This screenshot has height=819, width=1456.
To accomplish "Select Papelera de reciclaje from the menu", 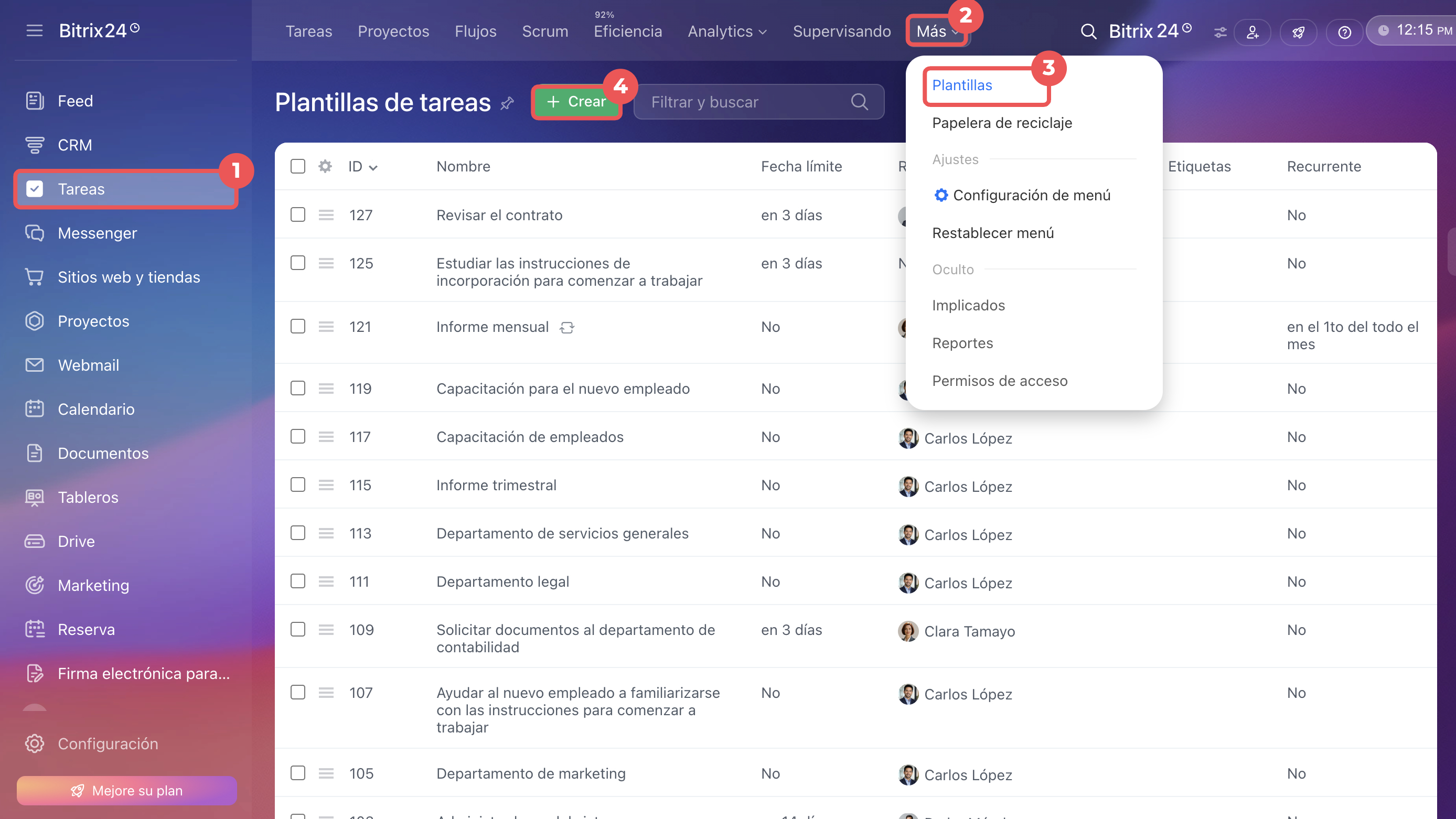I will [x=1002, y=123].
